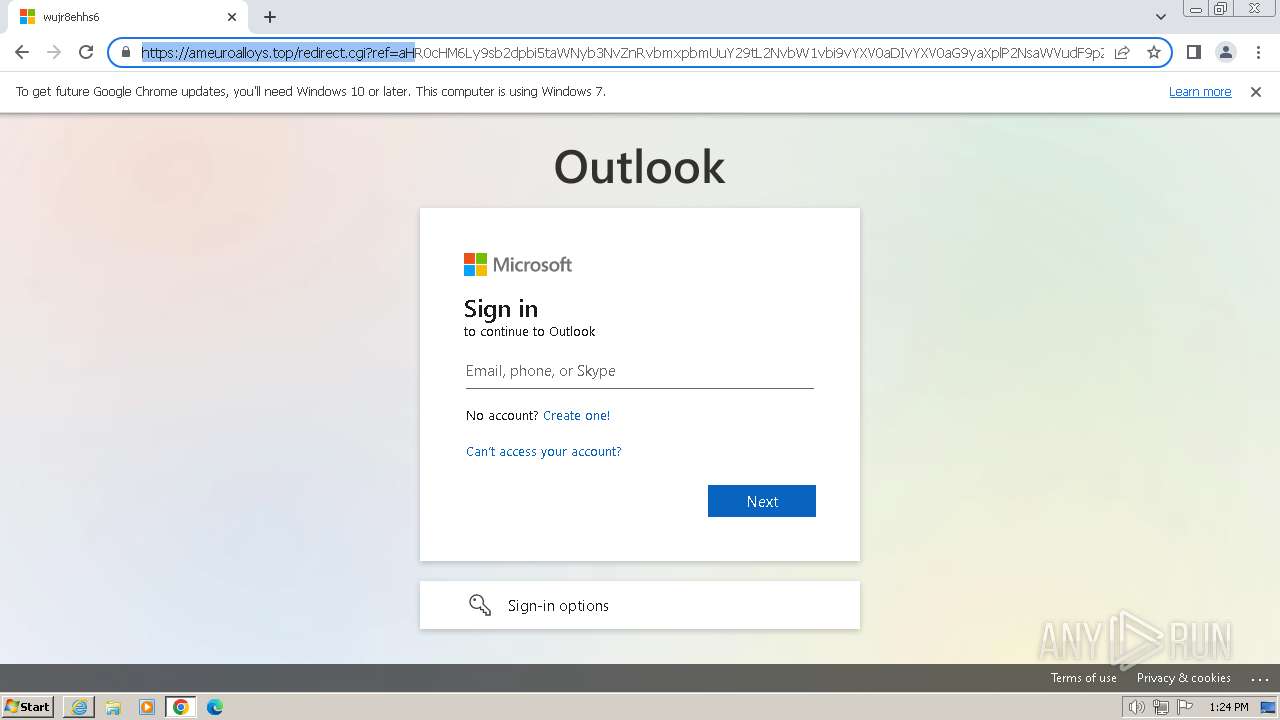Focus the Email, phone, or Skype field

(640, 371)
